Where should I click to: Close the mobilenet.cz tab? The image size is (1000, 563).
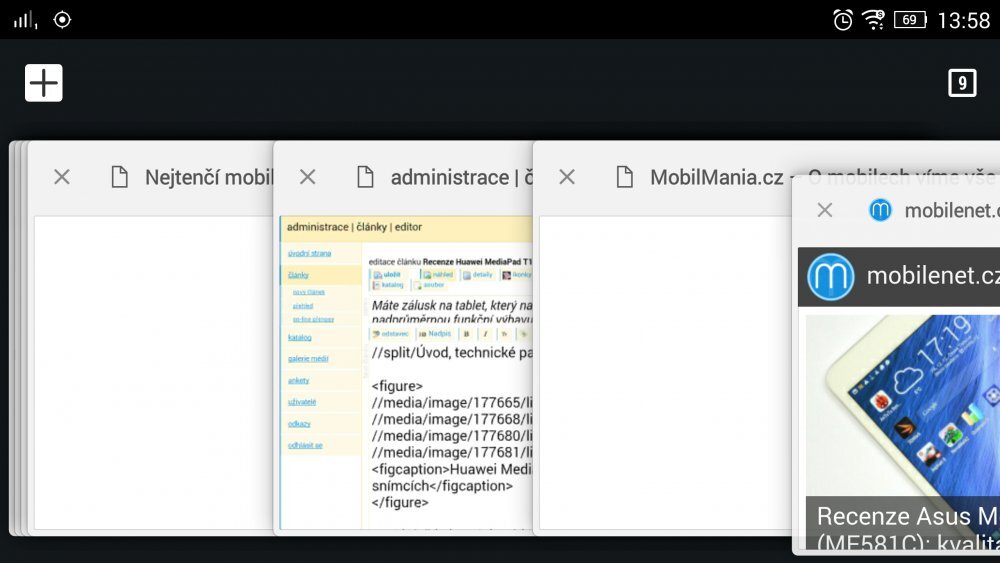825,210
